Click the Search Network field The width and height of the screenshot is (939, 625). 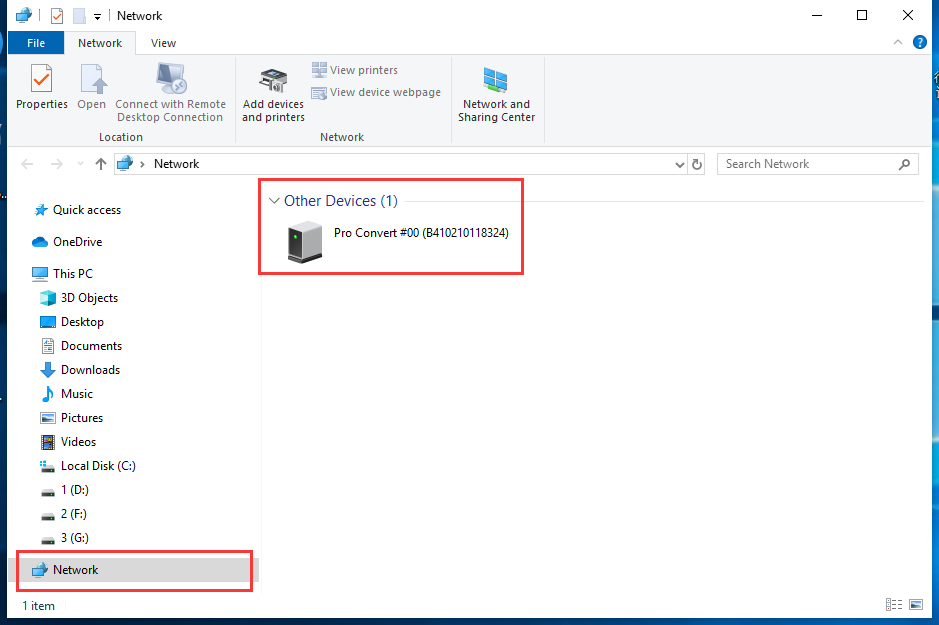tap(817, 164)
